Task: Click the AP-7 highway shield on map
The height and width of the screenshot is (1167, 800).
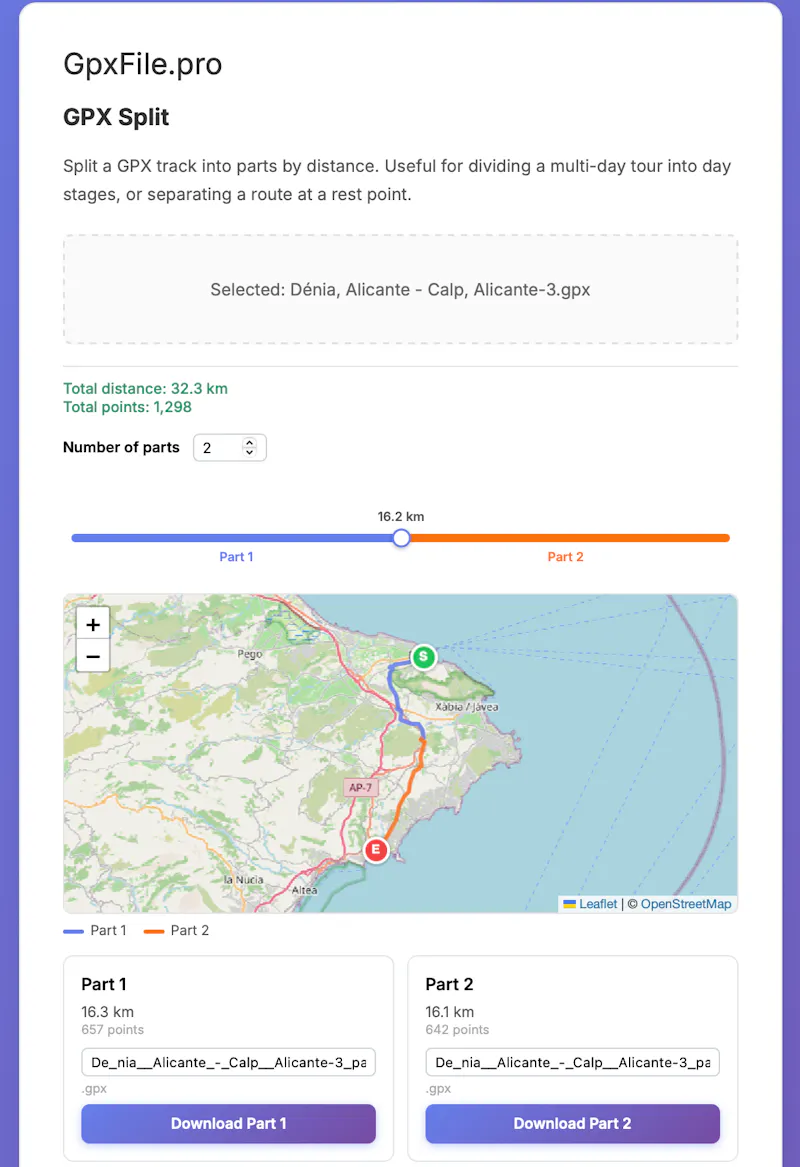Action: coord(361,787)
